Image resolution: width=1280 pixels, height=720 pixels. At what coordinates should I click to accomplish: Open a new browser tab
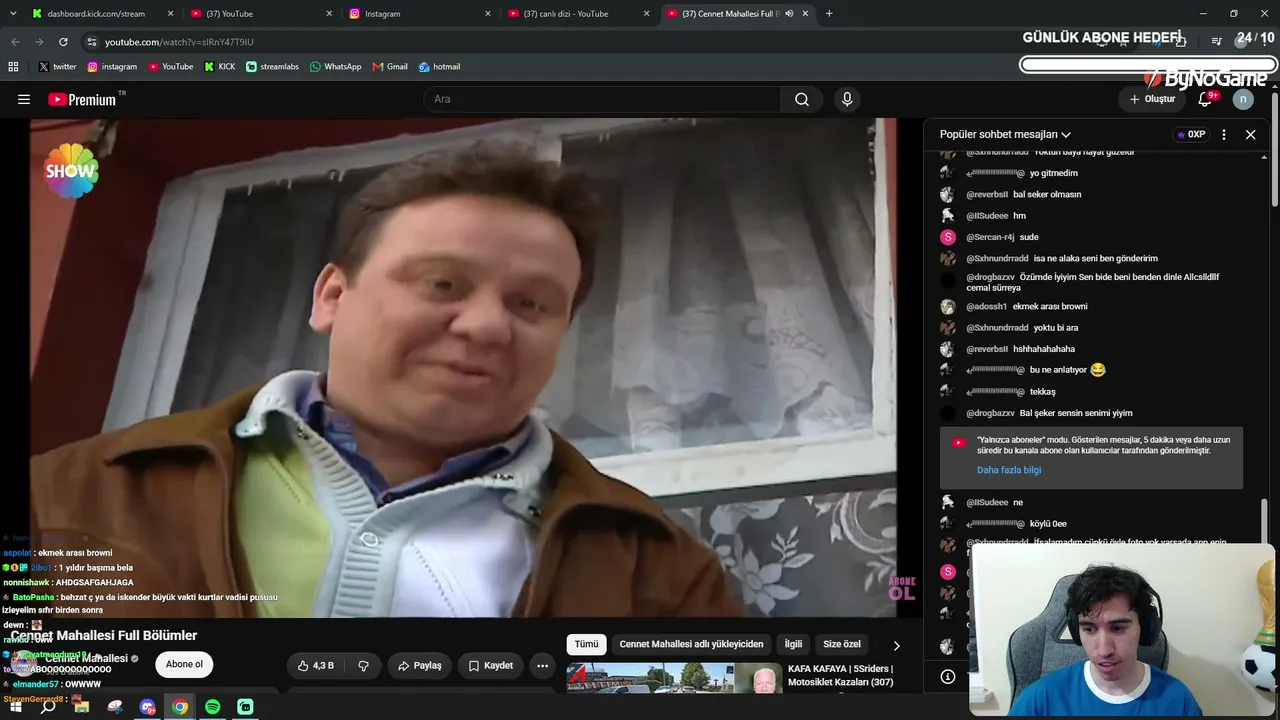(829, 14)
